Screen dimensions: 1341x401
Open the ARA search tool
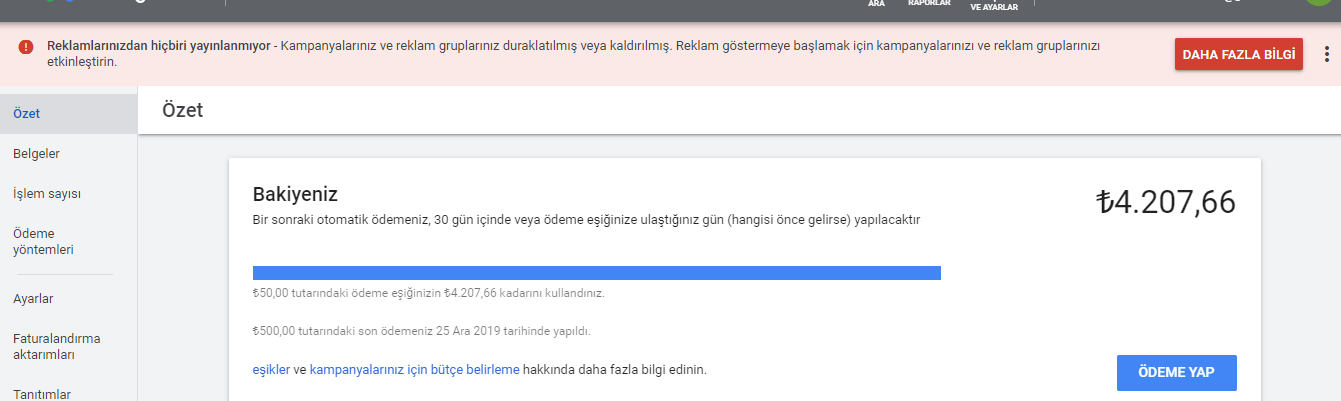click(x=876, y=4)
